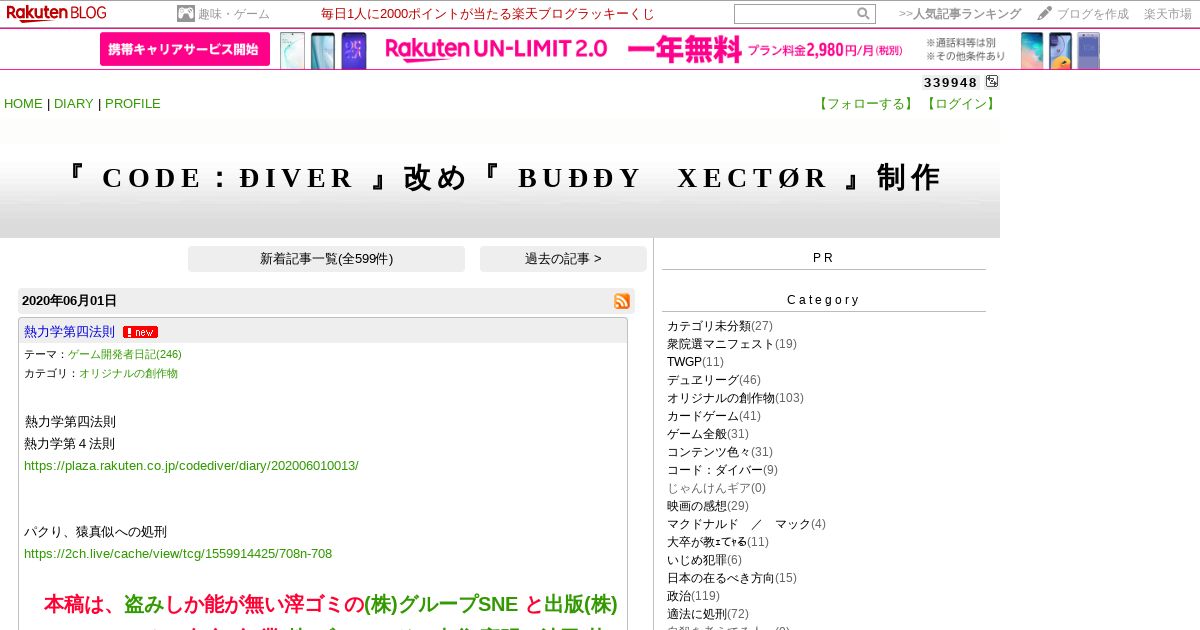Viewport: 1200px width, 630px height.
Task: Select category 日本の在るべき方向(15)
Action: point(732,578)
